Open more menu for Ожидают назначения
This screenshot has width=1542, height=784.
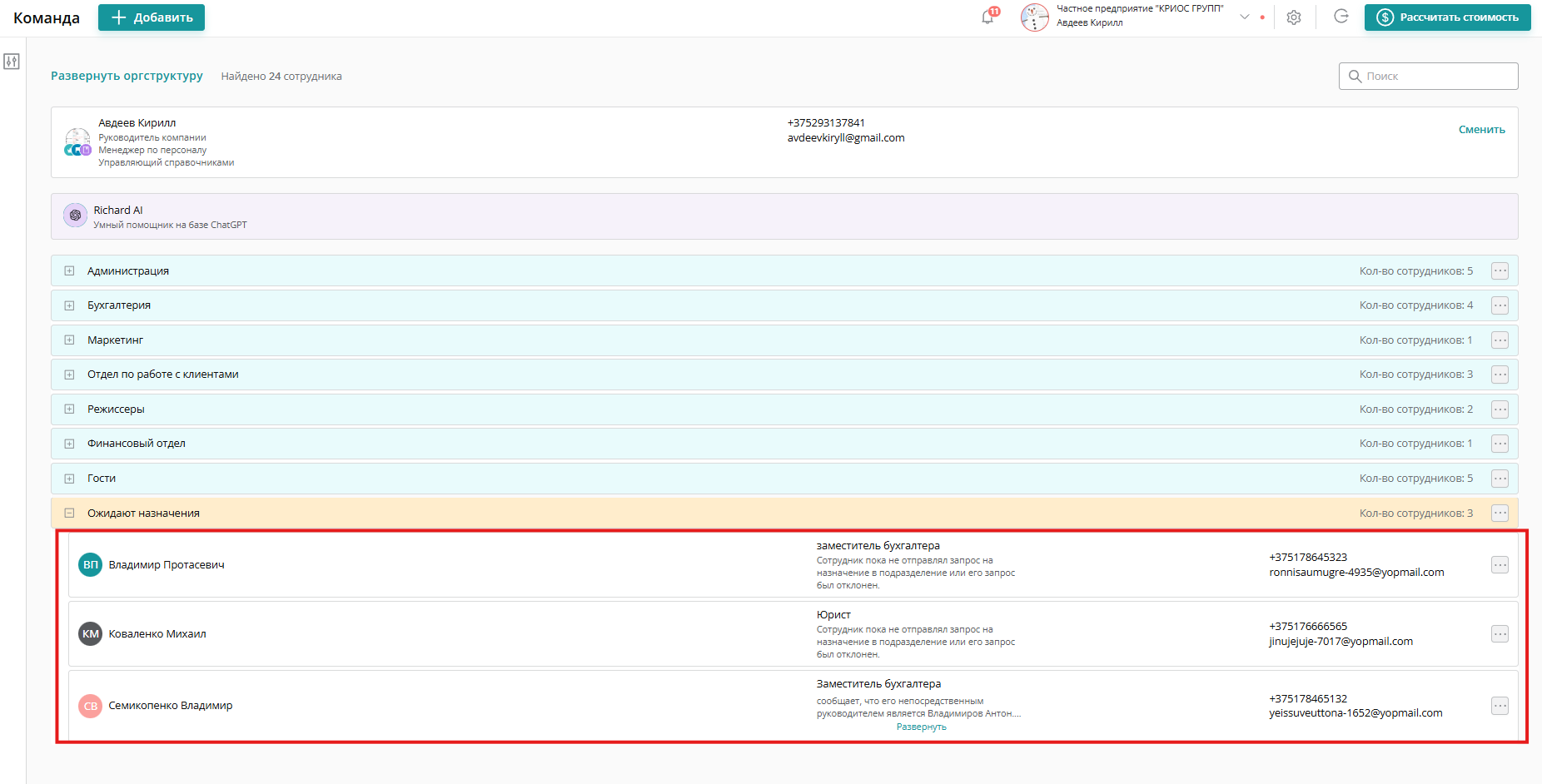(1500, 514)
